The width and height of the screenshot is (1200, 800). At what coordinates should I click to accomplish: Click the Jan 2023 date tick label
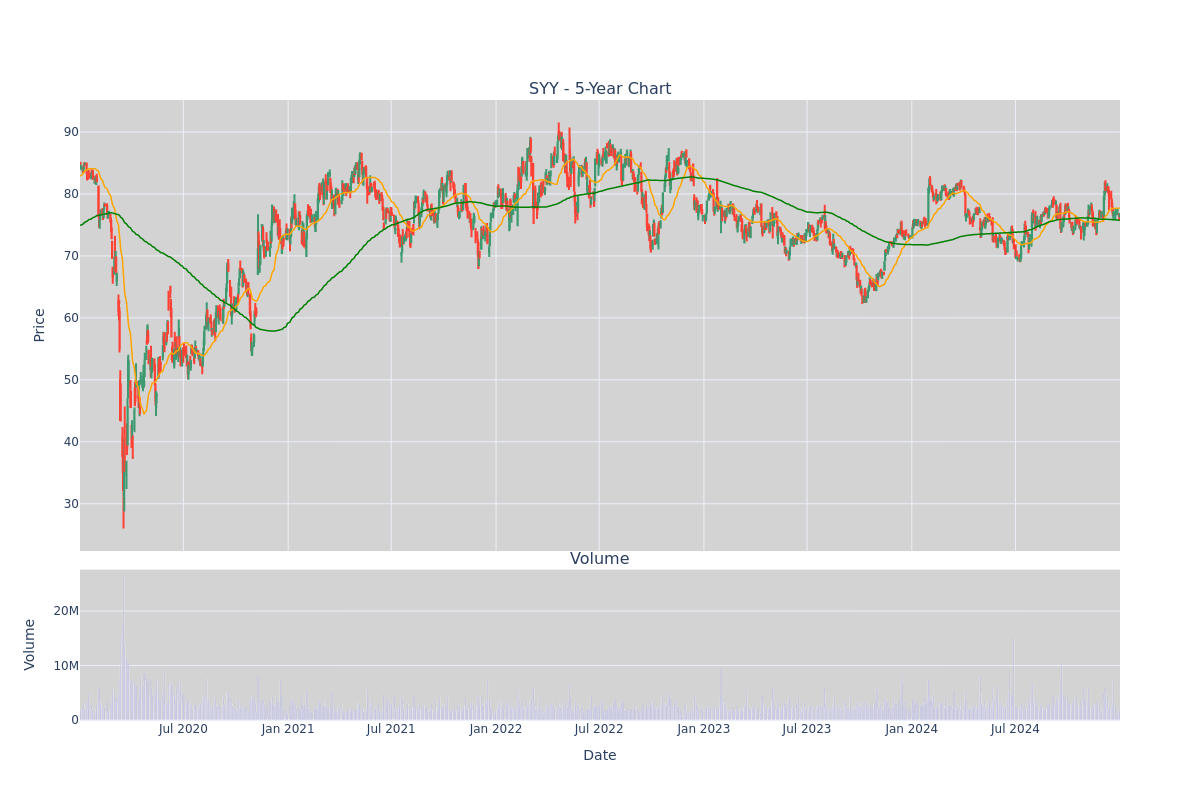pyautogui.click(x=704, y=729)
